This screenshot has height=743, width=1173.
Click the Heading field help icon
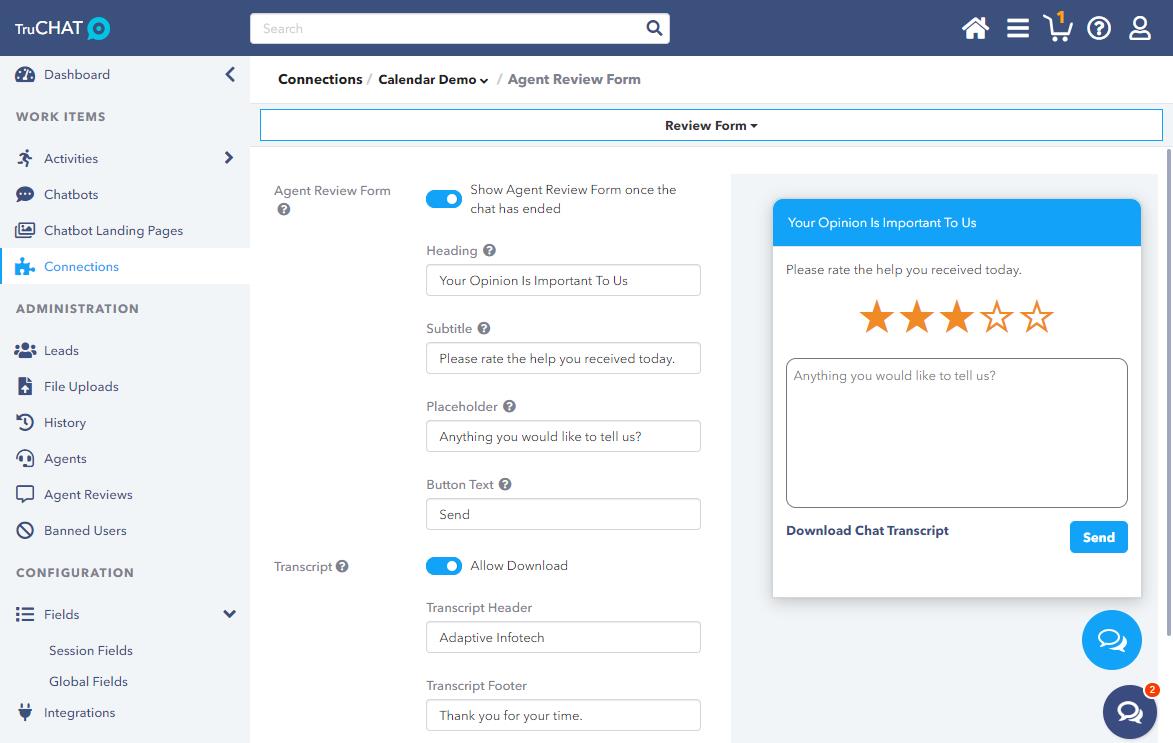(x=489, y=251)
